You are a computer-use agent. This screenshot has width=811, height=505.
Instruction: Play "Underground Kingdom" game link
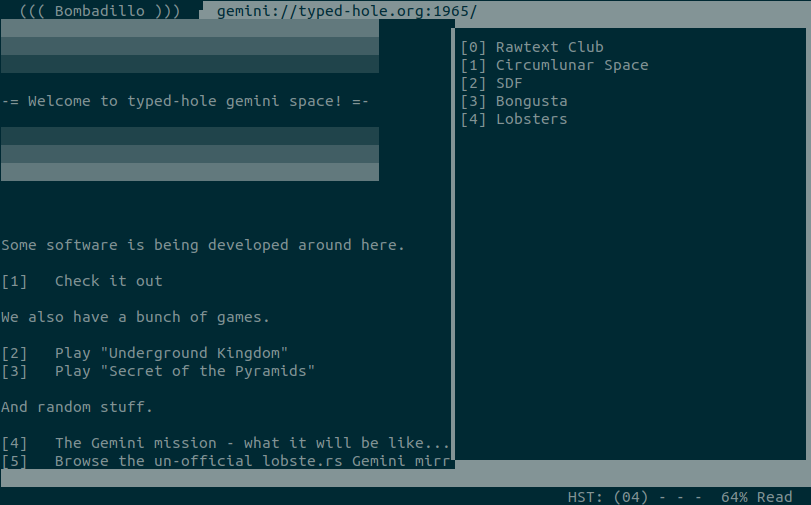click(171, 353)
